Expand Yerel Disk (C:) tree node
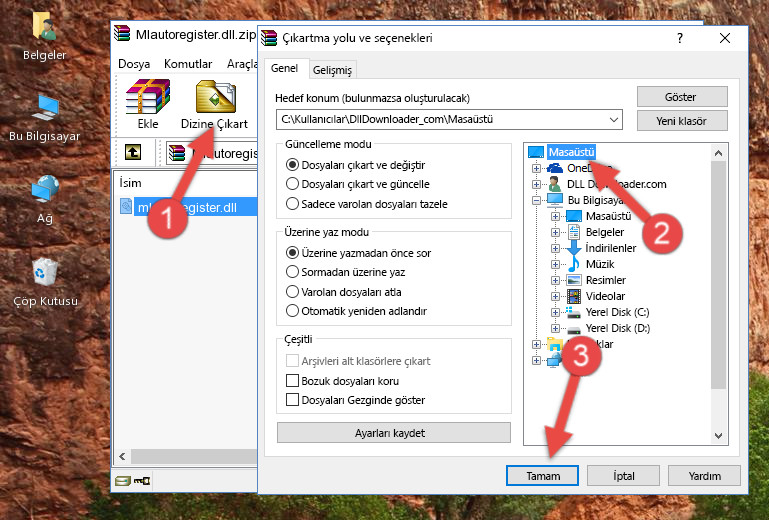 point(556,313)
